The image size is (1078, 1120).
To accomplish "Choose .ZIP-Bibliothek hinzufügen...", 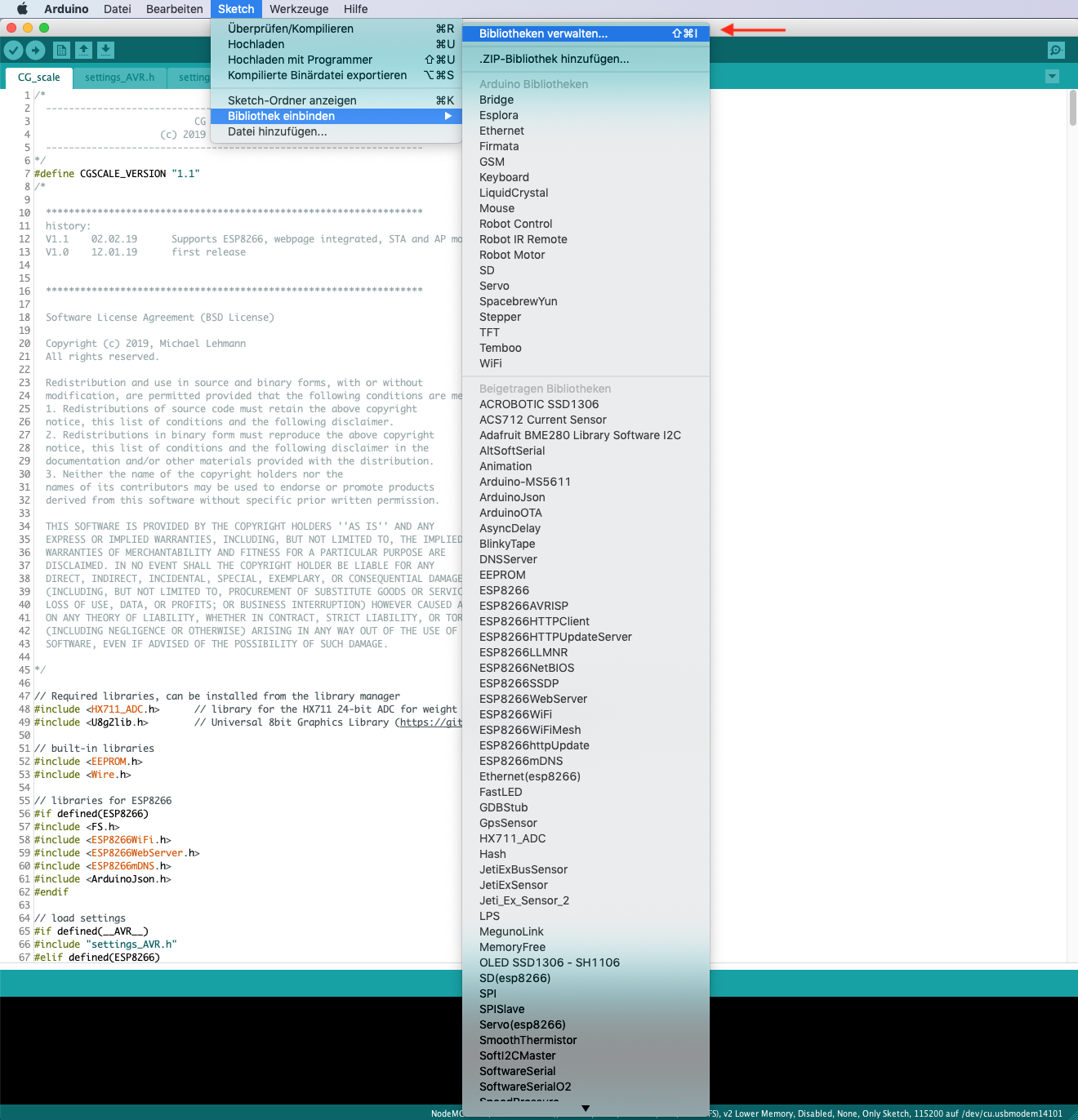I will tap(586, 59).
